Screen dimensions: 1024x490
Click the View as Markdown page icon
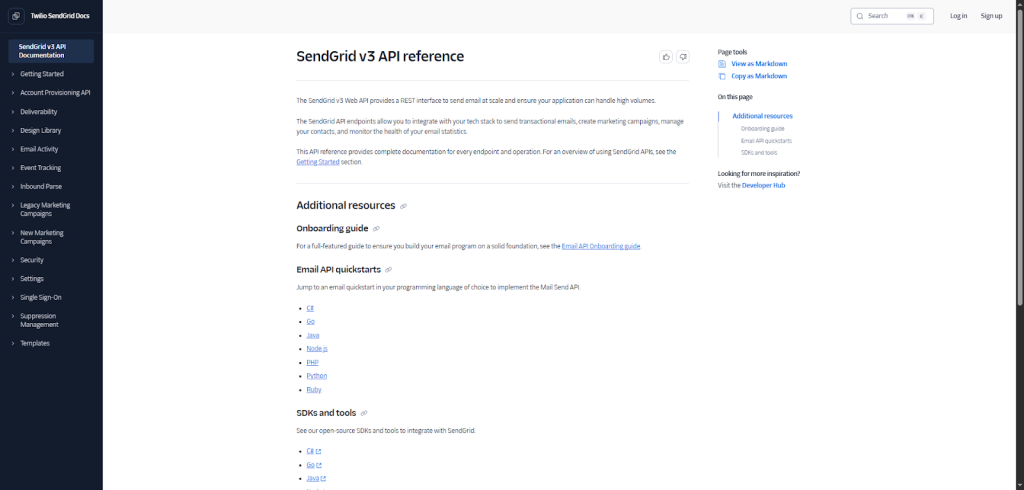722,64
